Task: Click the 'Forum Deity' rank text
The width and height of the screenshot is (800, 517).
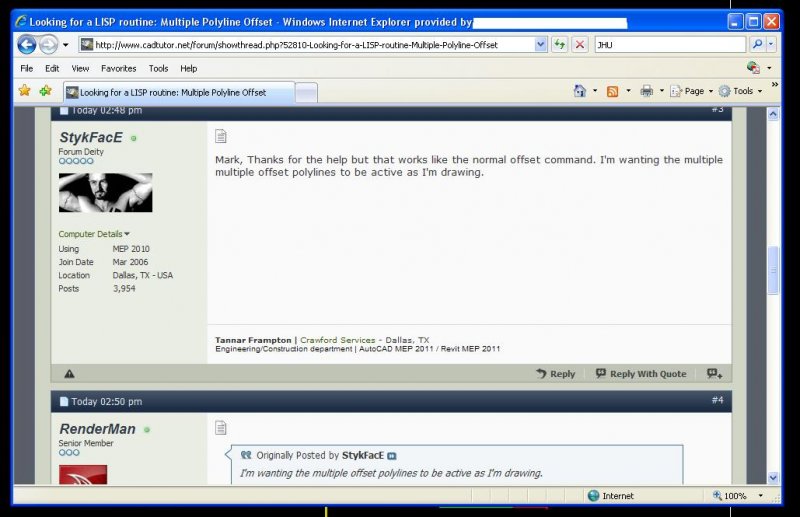Action: (81, 152)
